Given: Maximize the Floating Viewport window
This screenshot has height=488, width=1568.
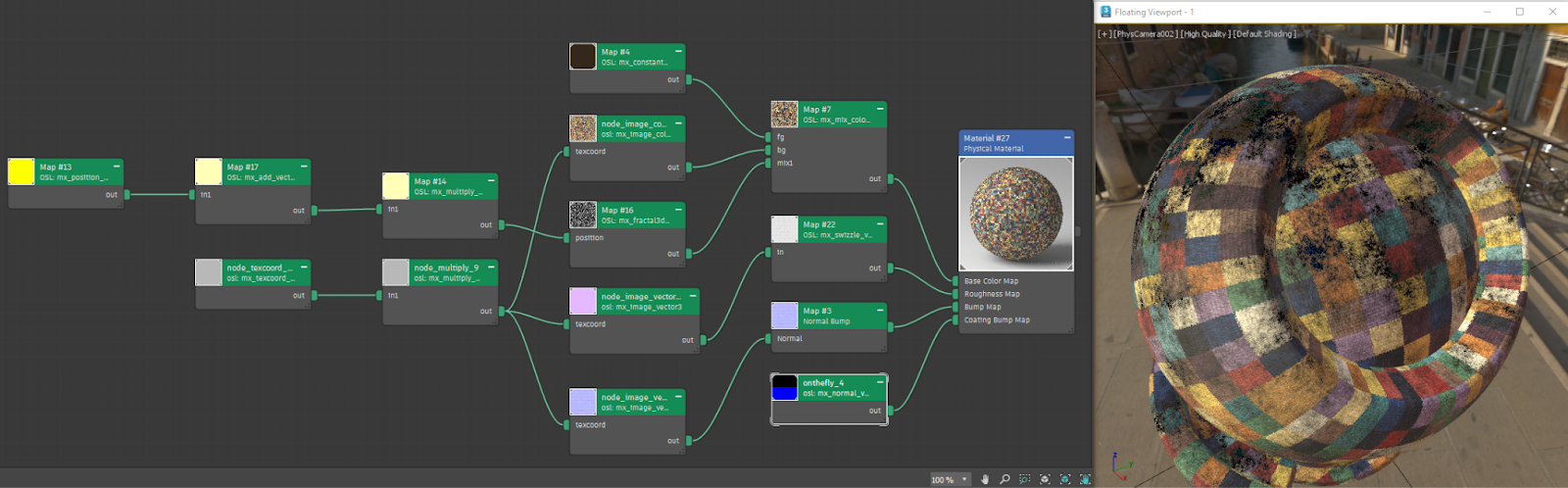Looking at the screenshot, I should [x=1520, y=12].
